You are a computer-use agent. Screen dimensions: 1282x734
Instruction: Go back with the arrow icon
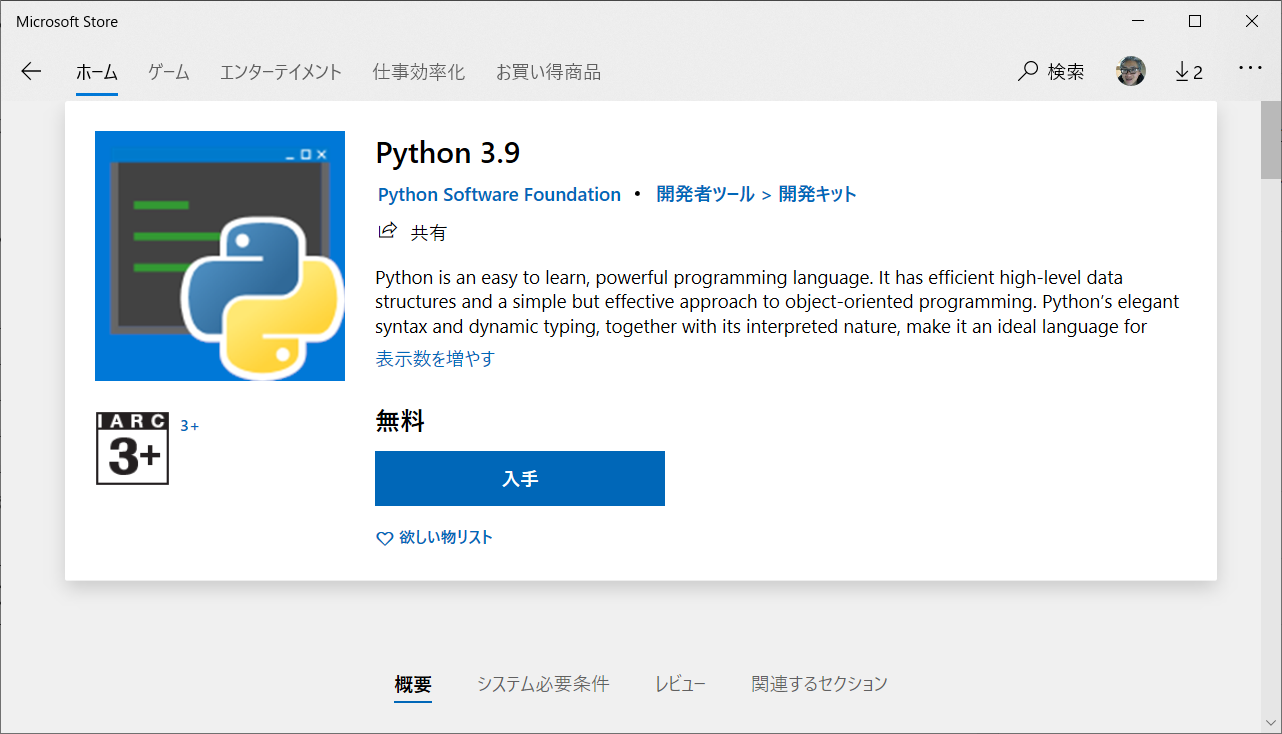click(31, 71)
